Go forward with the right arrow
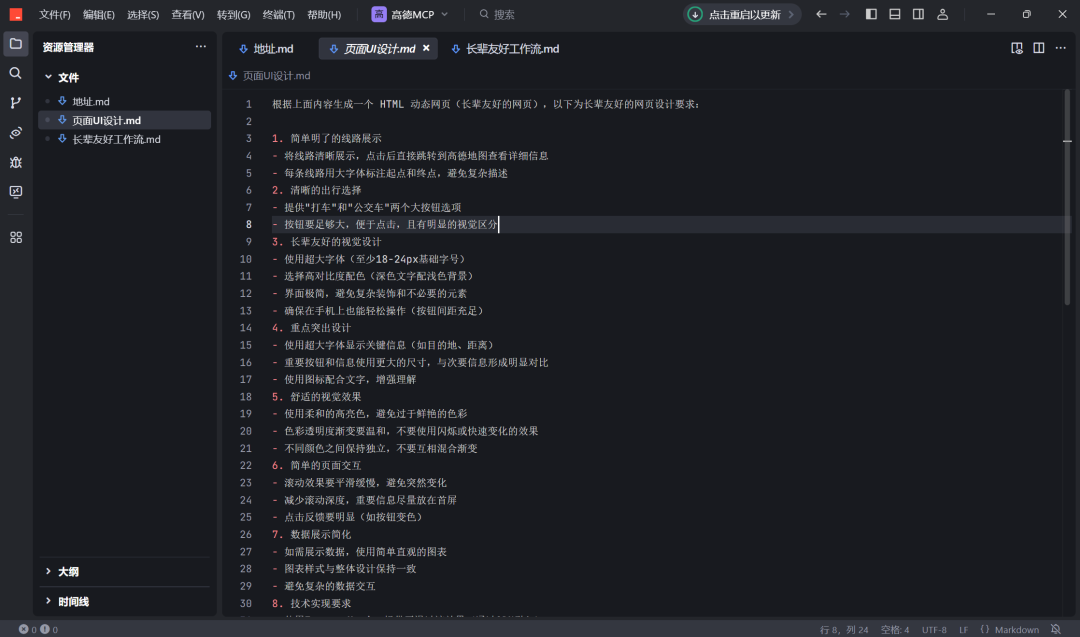1080x637 pixels. tap(844, 14)
